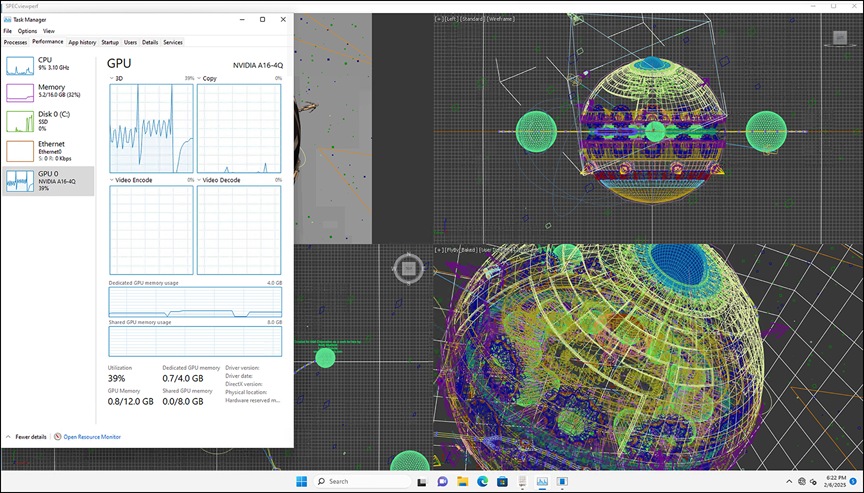The image size is (864, 493).
Task: Click the [Wireframe] viewport shading label
Action: 500,19
